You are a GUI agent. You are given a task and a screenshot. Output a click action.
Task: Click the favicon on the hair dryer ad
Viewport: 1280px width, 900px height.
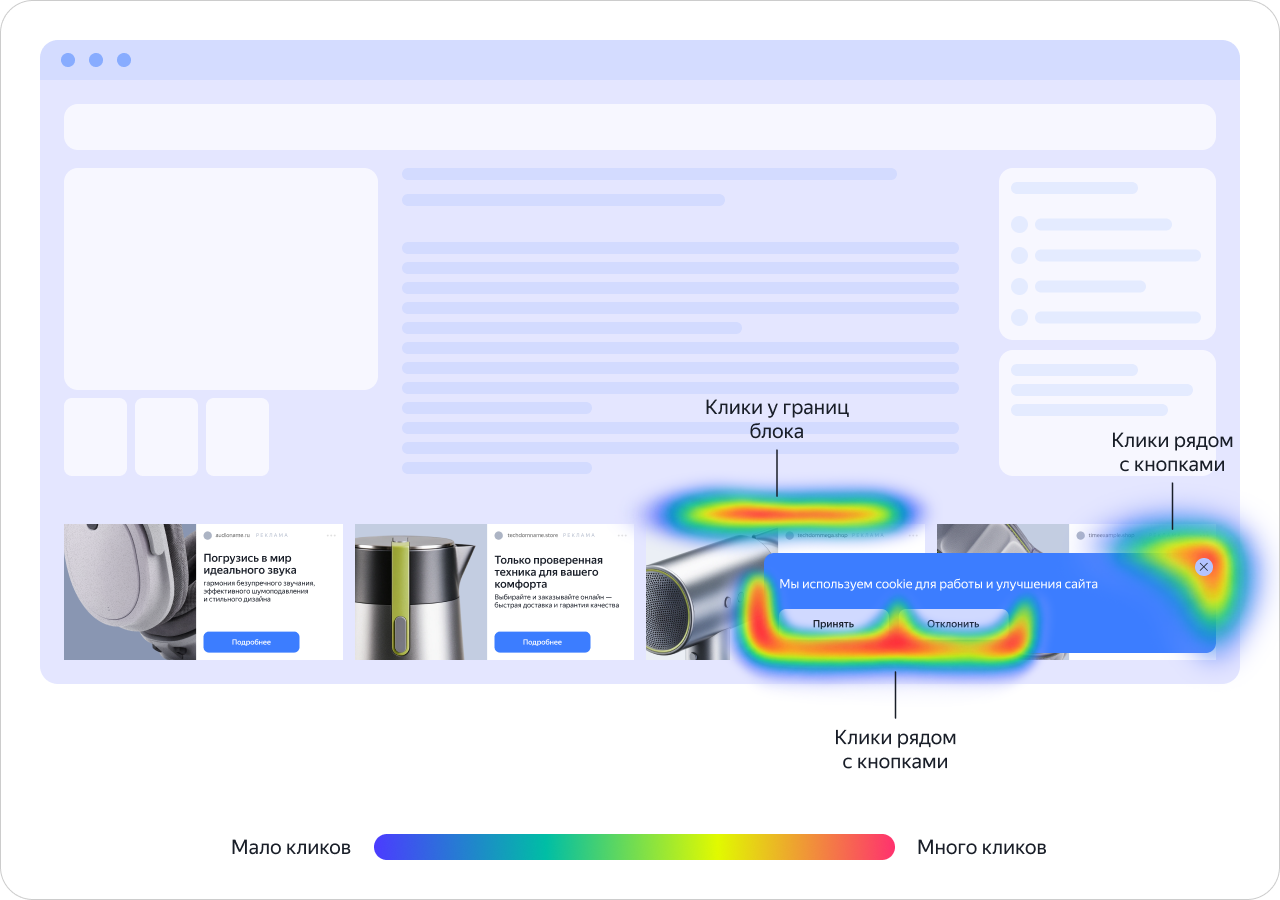coord(790,535)
